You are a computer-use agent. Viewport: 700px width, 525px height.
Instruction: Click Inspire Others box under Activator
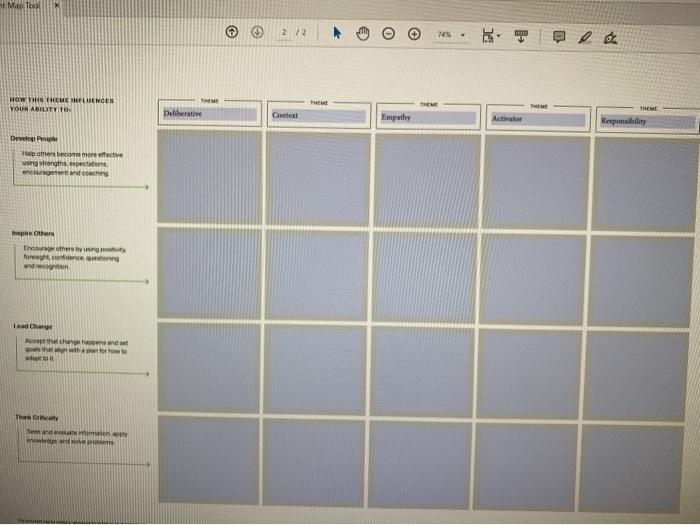pyautogui.click(x=533, y=279)
